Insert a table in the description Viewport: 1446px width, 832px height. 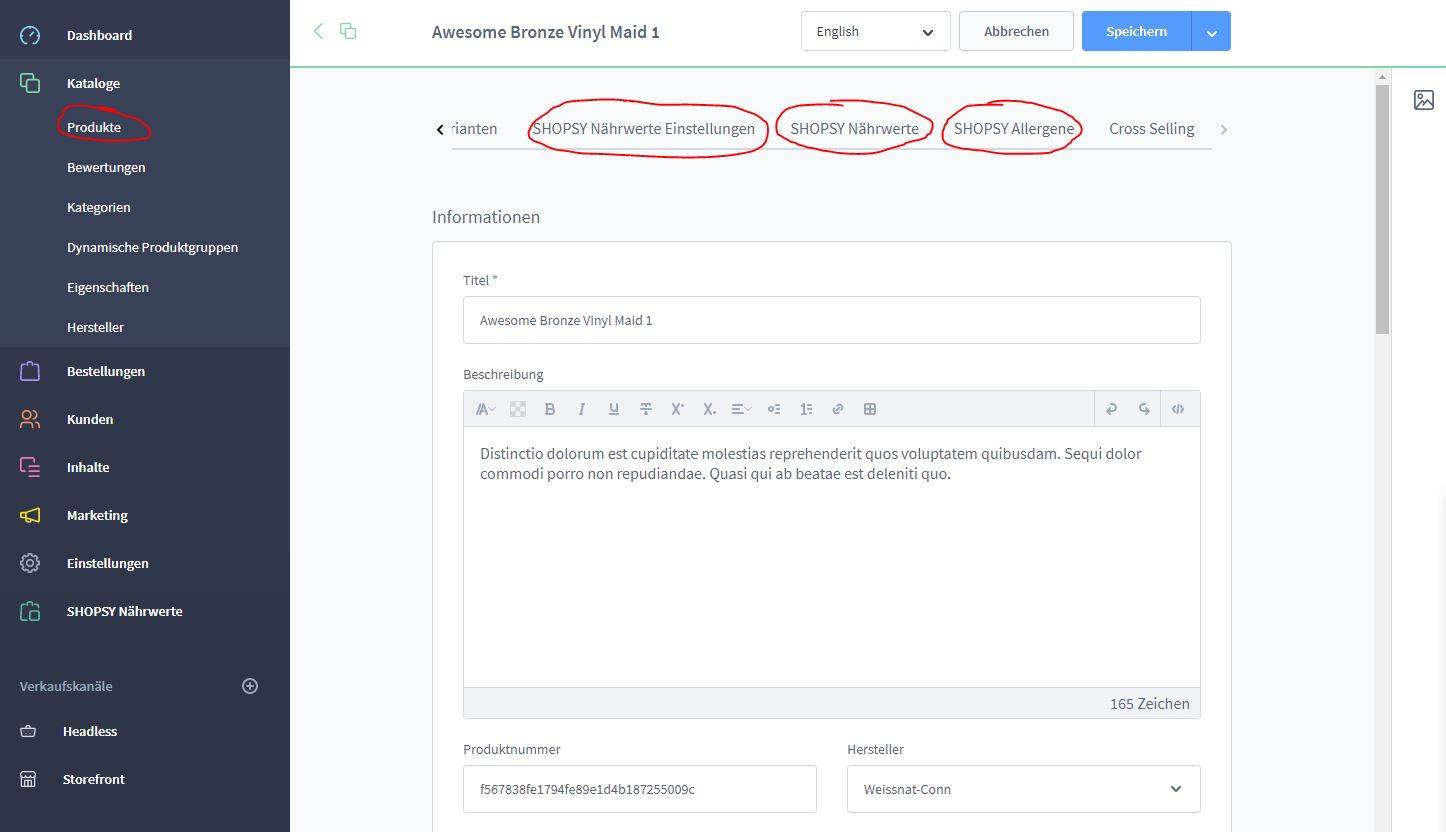[870, 409]
